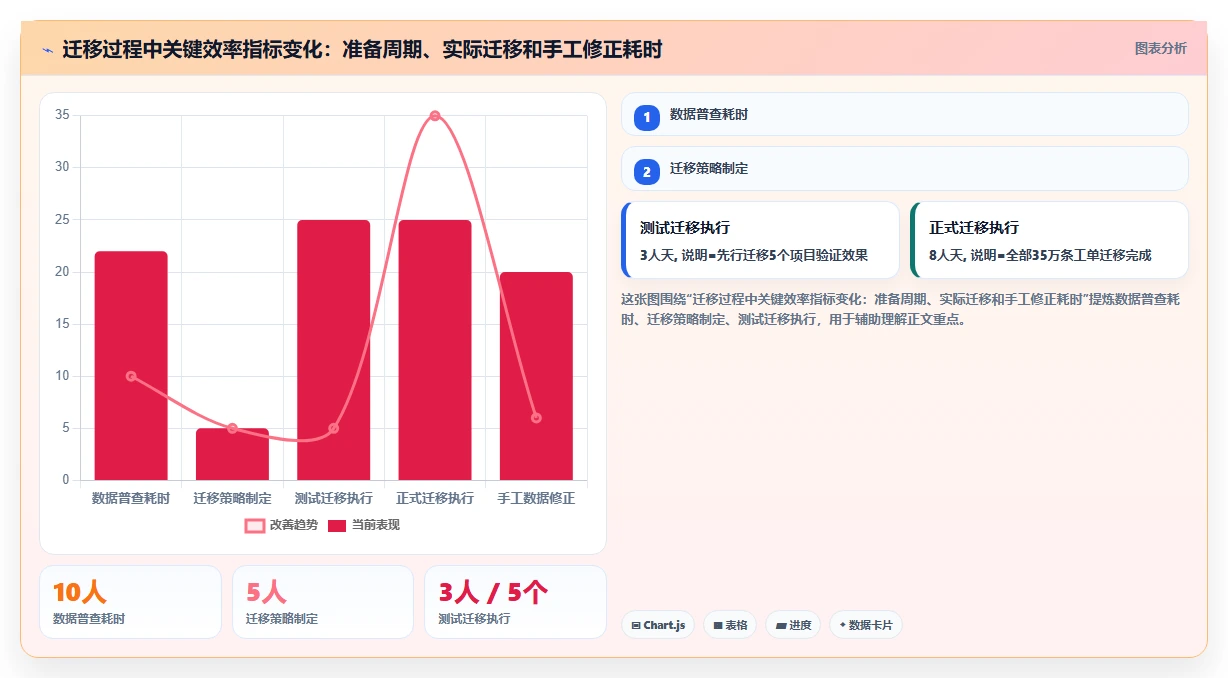Click the trend line peak point at 35
1228x678 pixels.
point(435,116)
